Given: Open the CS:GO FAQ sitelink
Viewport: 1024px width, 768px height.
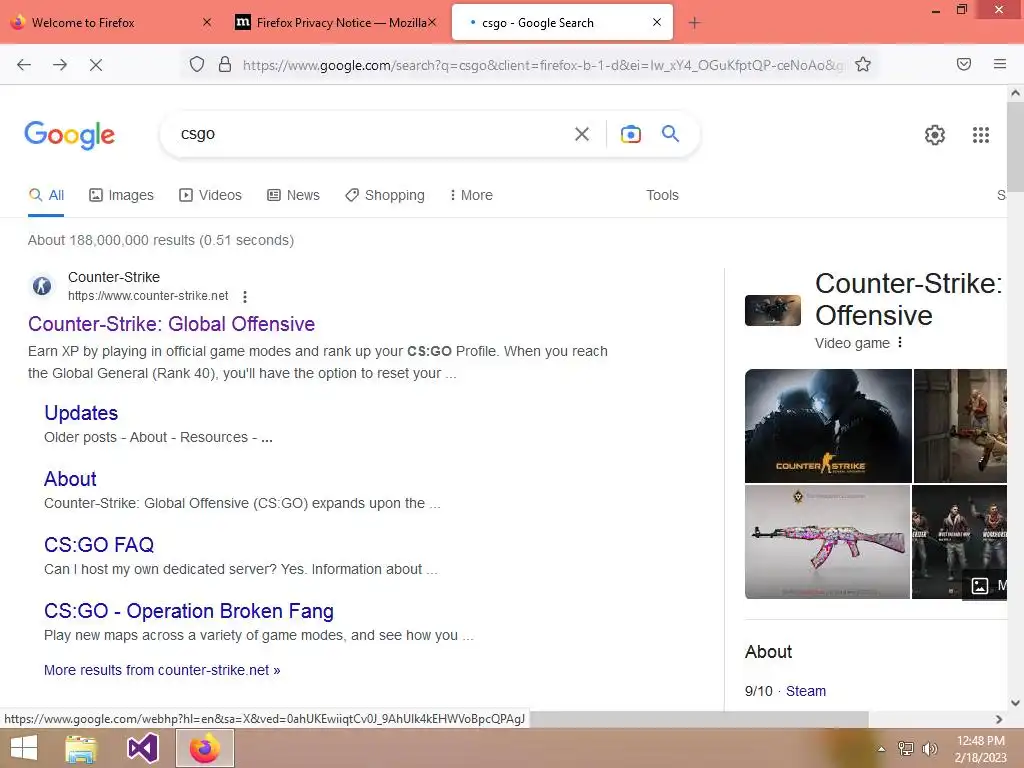Looking at the screenshot, I should coord(99,545).
